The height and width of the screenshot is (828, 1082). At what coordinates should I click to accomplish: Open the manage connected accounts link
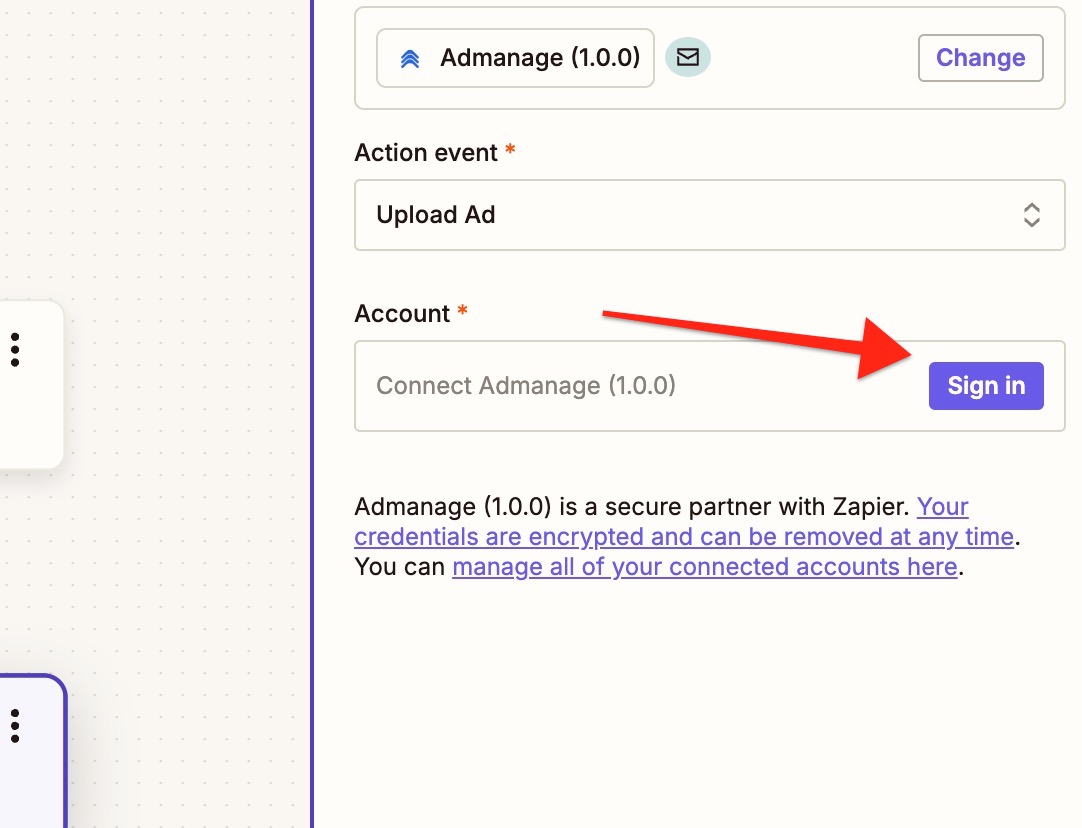(705, 567)
